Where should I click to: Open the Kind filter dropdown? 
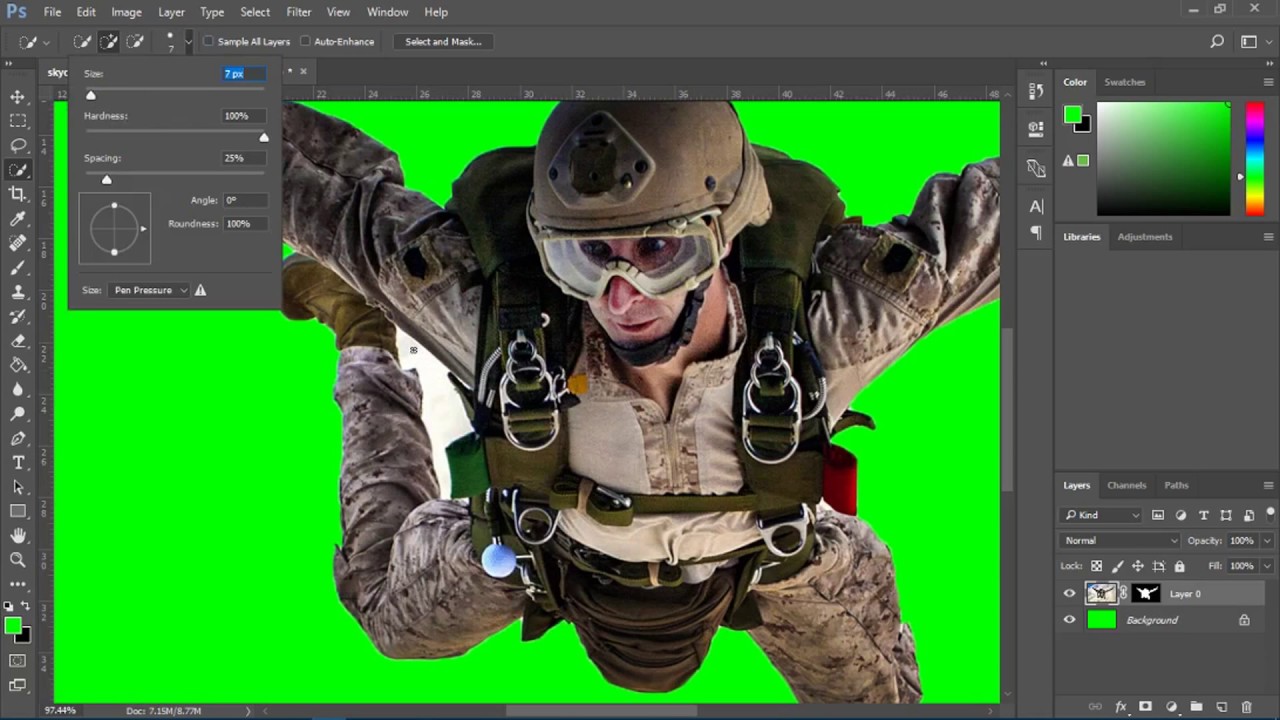[x=1101, y=515]
